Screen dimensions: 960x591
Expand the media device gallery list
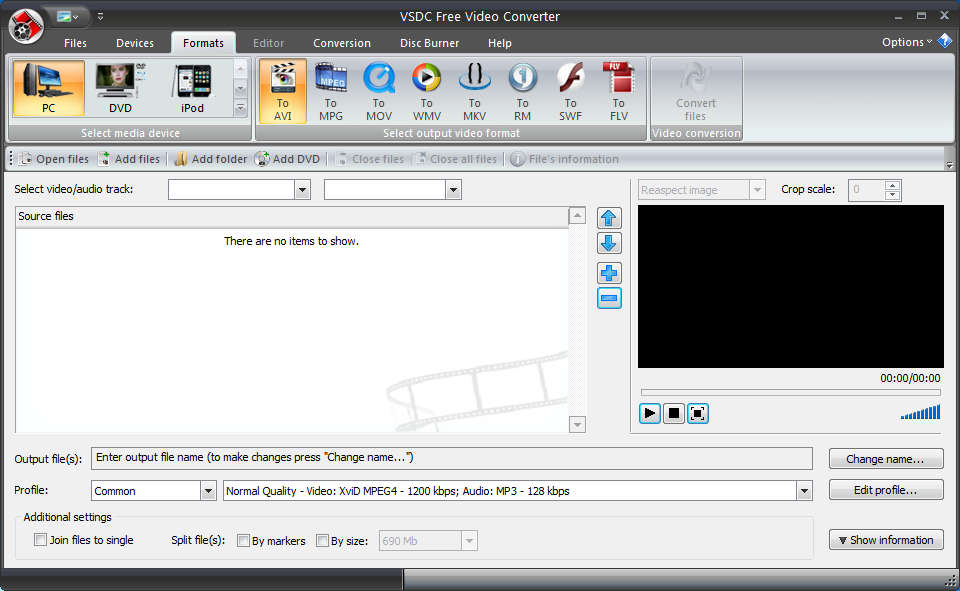click(x=241, y=108)
